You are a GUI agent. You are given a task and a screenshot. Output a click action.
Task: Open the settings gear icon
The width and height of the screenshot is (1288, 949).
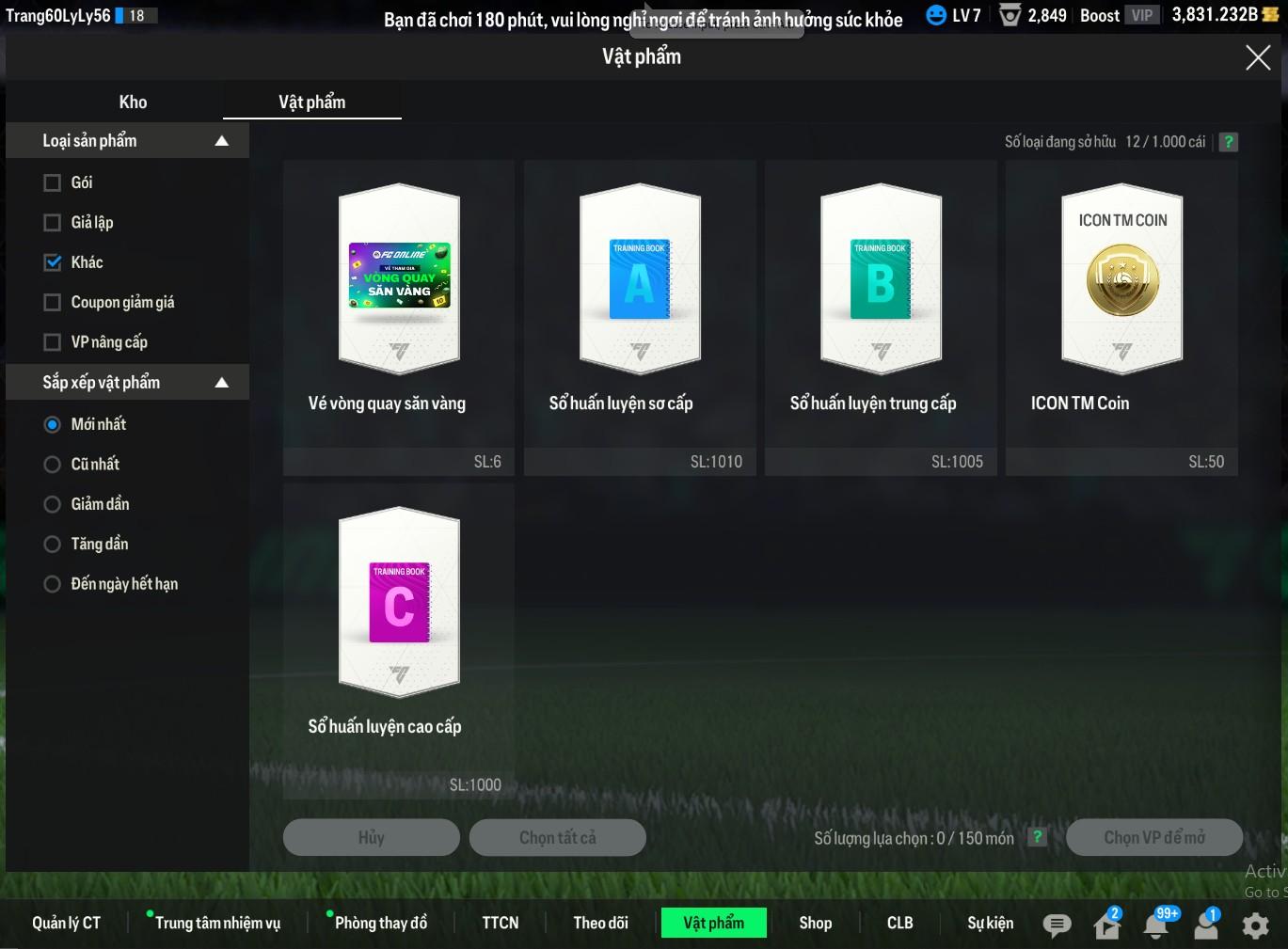1255,925
